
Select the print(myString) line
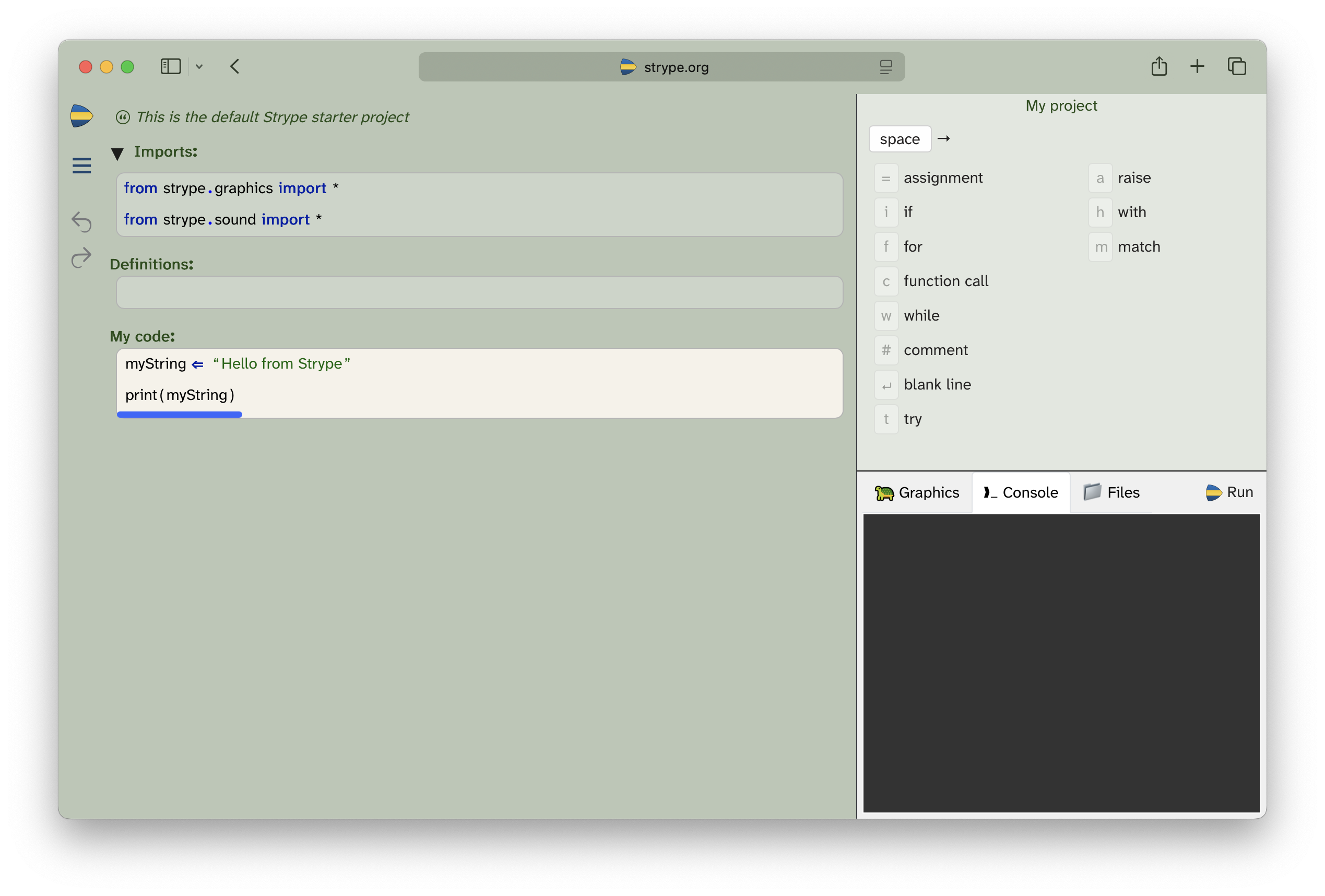click(x=479, y=395)
